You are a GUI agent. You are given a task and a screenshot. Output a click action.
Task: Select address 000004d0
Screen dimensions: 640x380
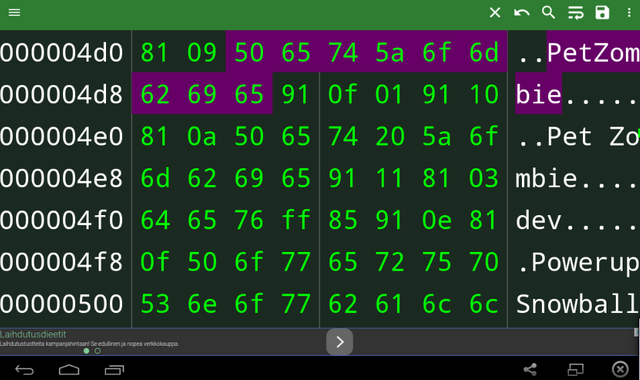point(61,53)
